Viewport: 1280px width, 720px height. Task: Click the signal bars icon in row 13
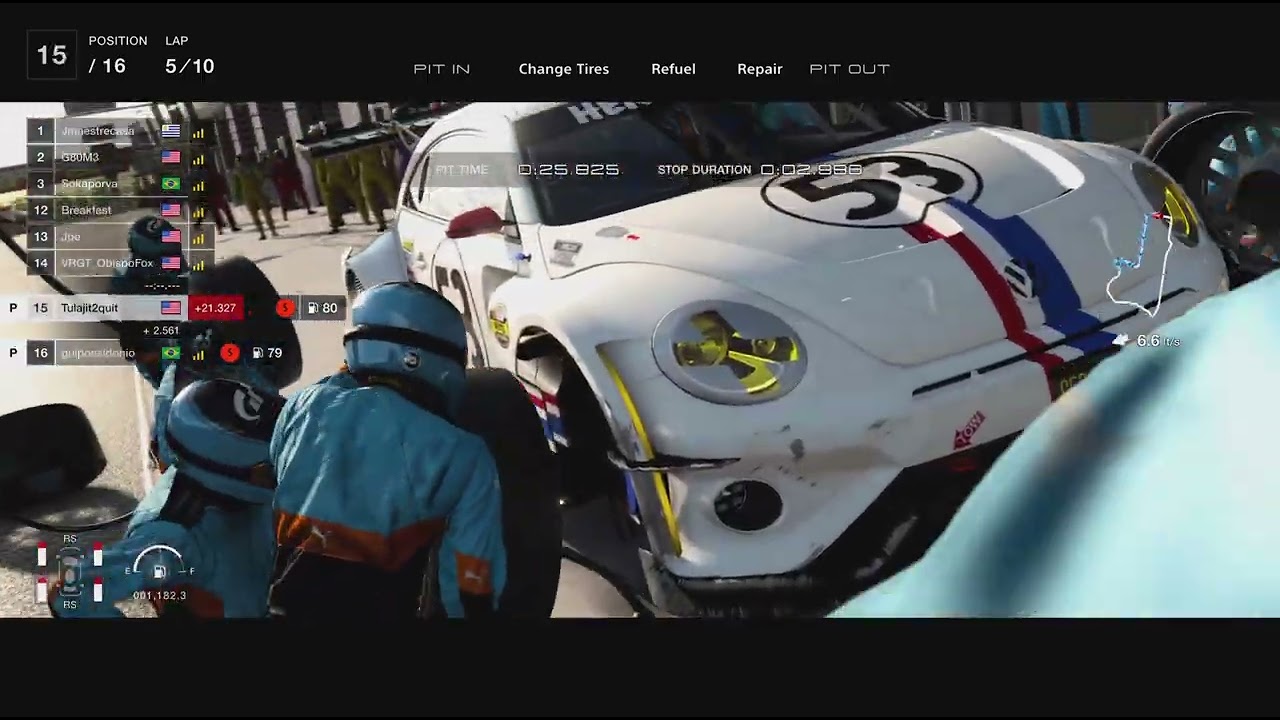coord(198,238)
